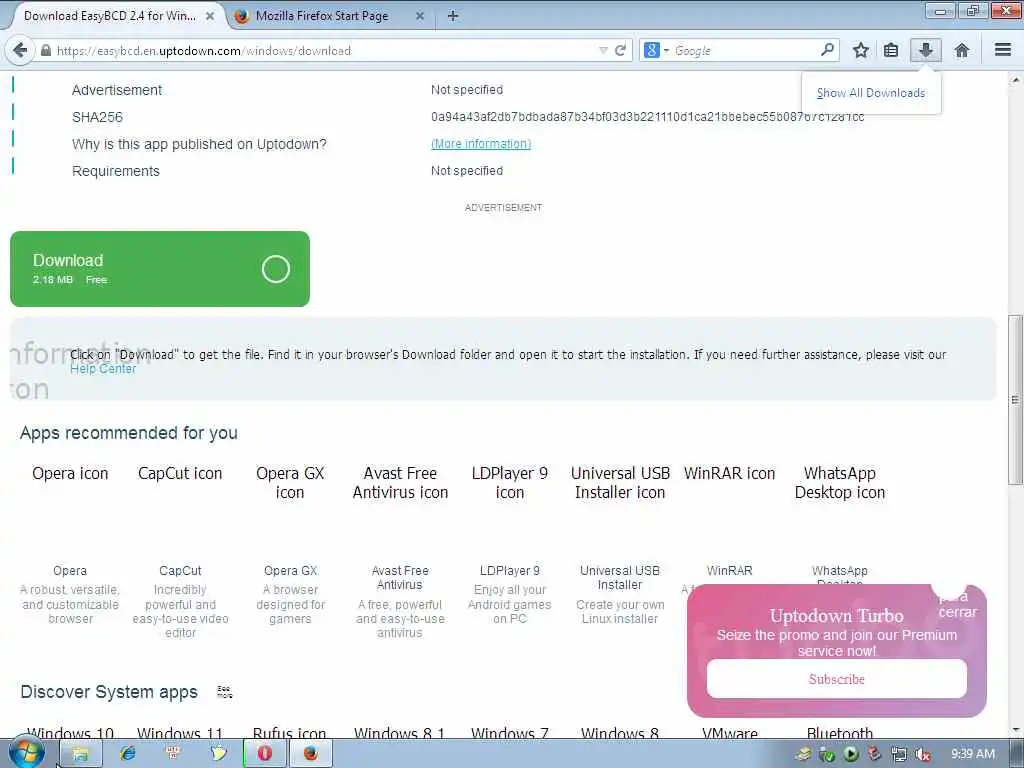Viewport: 1024px width, 768px height.
Task: Toggle the downloads arrow toolbar button
Action: pyautogui.click(x=925, y=50)
